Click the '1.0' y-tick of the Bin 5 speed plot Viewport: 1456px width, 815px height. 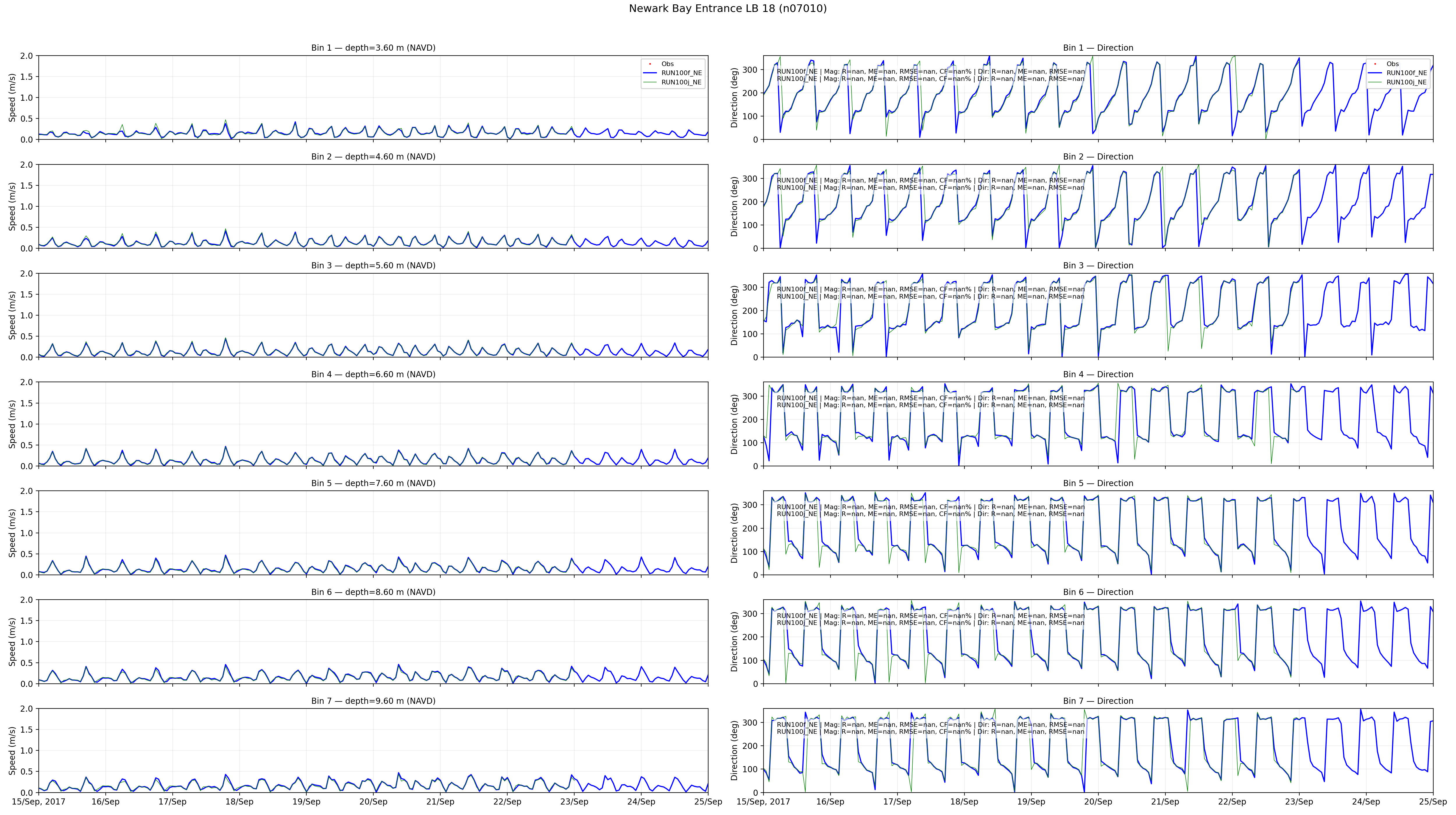click(26, 533)
